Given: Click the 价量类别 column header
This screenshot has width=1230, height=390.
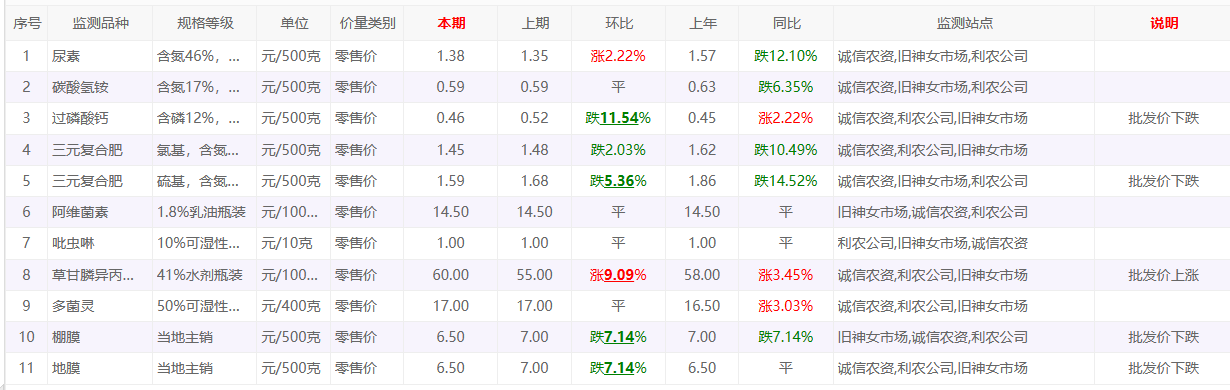Looking at the screenshot, I should pyautogui.click(x=367, y=23).
